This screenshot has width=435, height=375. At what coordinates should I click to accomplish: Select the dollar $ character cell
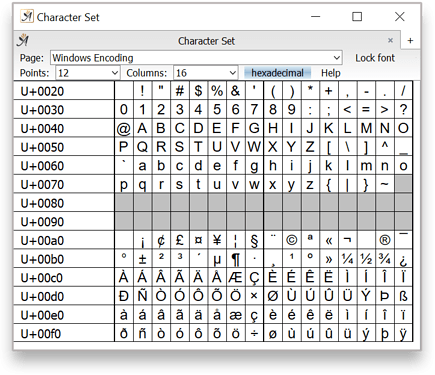(x=198, y=91)
